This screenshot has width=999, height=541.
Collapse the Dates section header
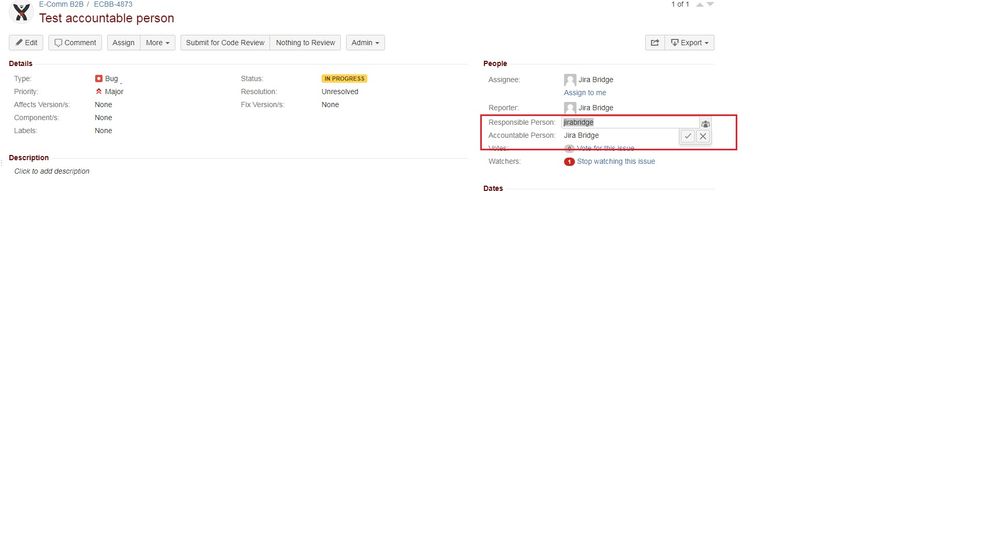(x=493, y=189)
